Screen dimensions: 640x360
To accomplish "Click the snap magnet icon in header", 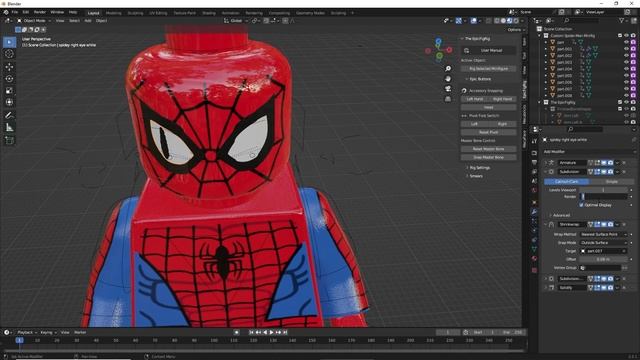I will click(266, 20).
